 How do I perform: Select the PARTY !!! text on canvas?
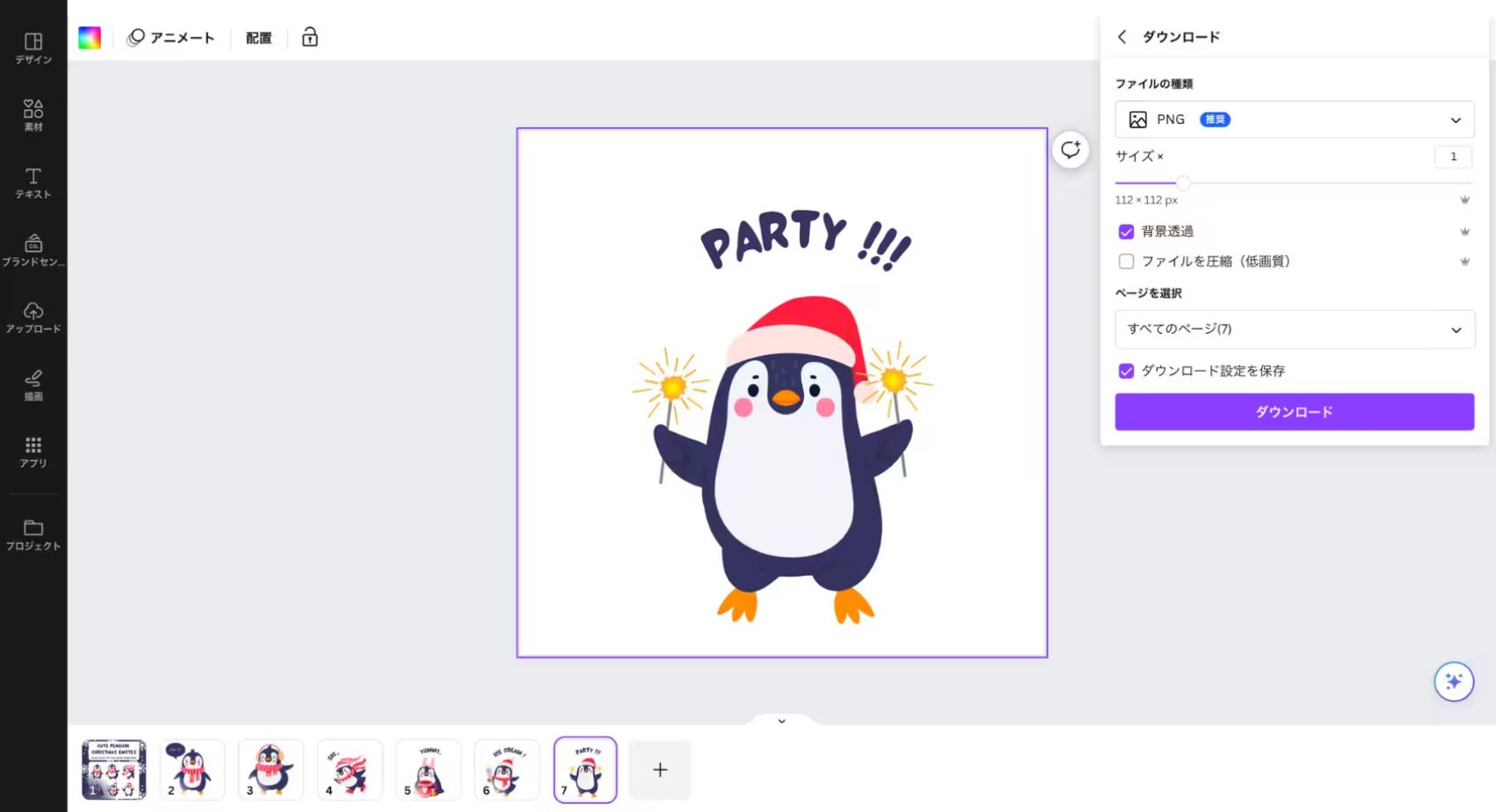(805, 239)
